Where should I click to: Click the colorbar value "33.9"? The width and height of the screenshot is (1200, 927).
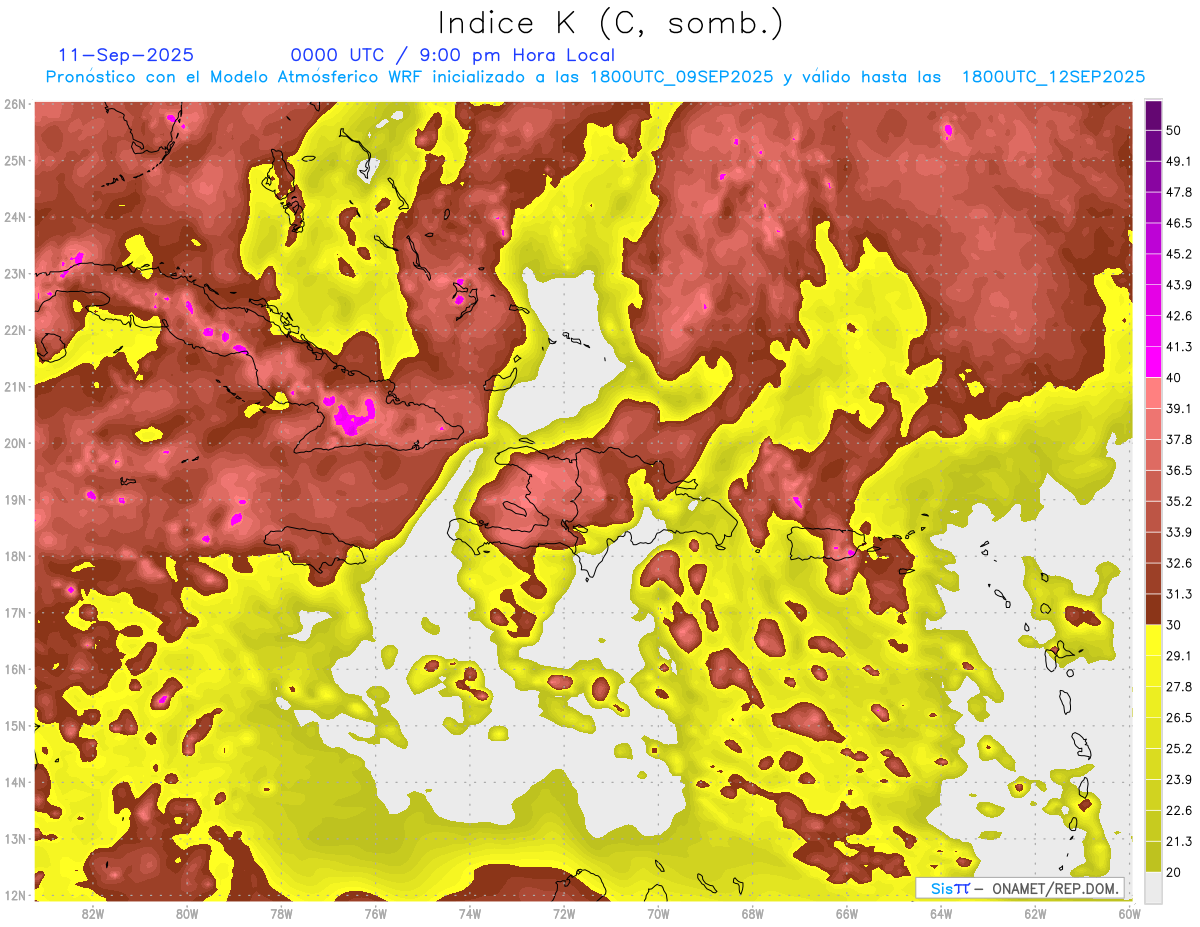(x=1178, y=532)
